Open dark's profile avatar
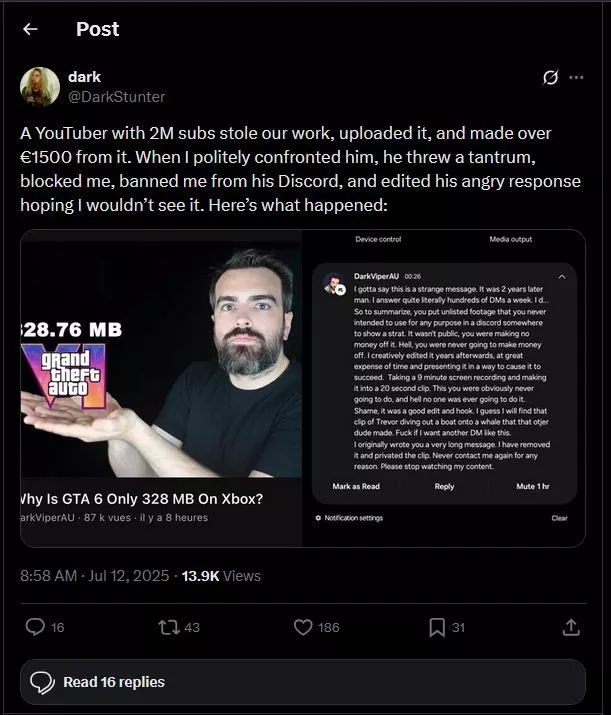Image resolution: width=611 pixels, height=715 pixels. [x=40, y=87]
